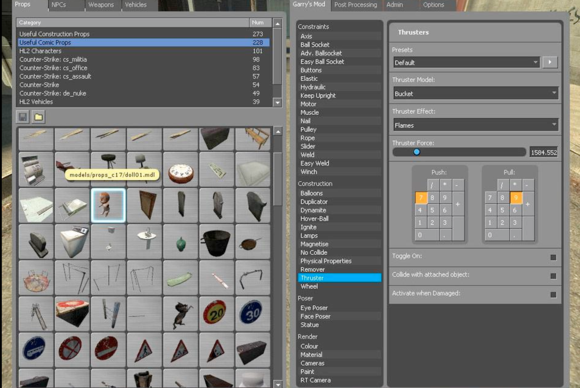Open the Presets Default dropdown

466,63
